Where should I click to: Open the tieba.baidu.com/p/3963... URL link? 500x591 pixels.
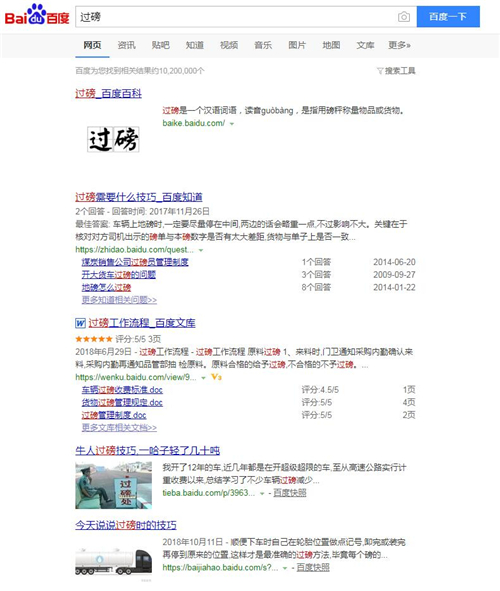coord(209,493)
